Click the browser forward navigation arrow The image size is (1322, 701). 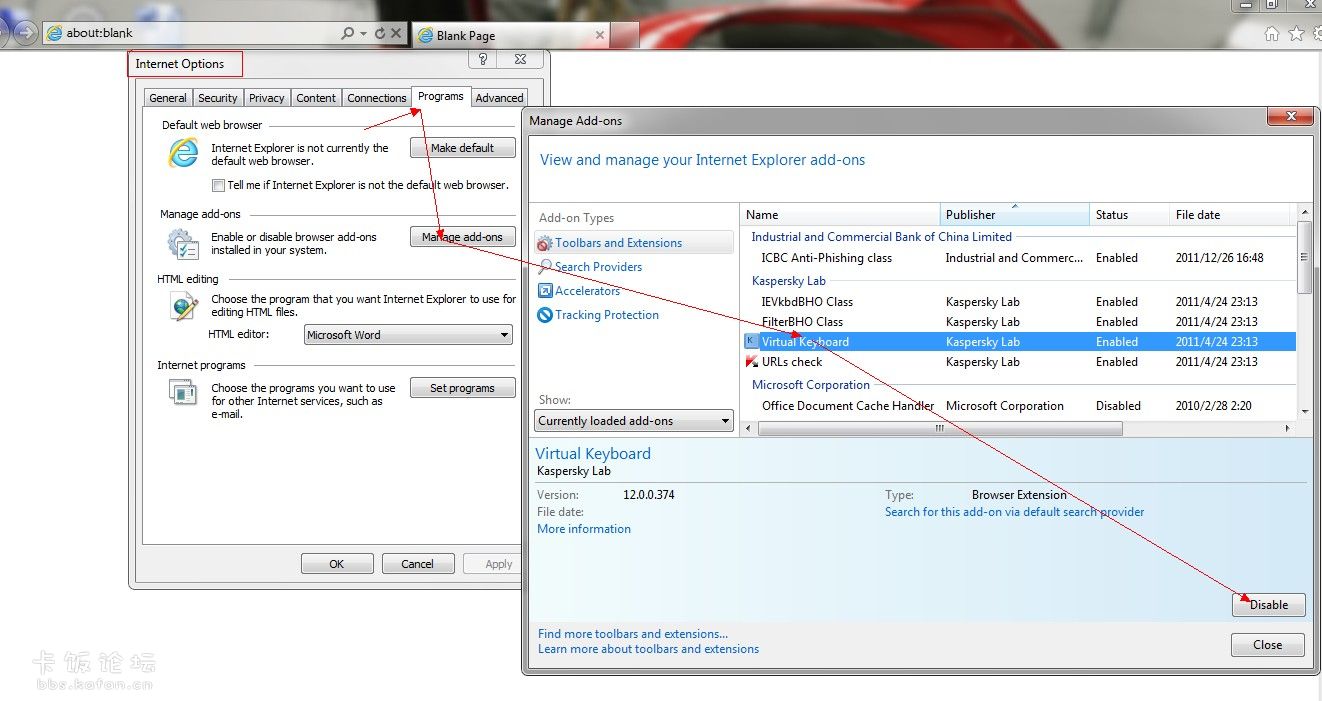click(x=26, y=33)
